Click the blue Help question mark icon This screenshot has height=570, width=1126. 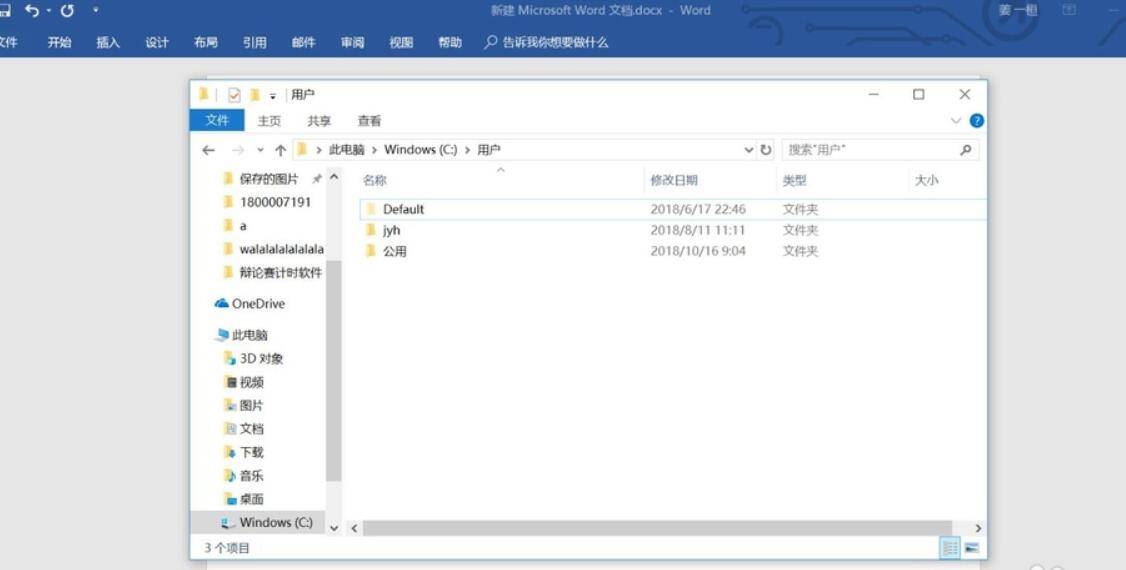pos(976,121)
